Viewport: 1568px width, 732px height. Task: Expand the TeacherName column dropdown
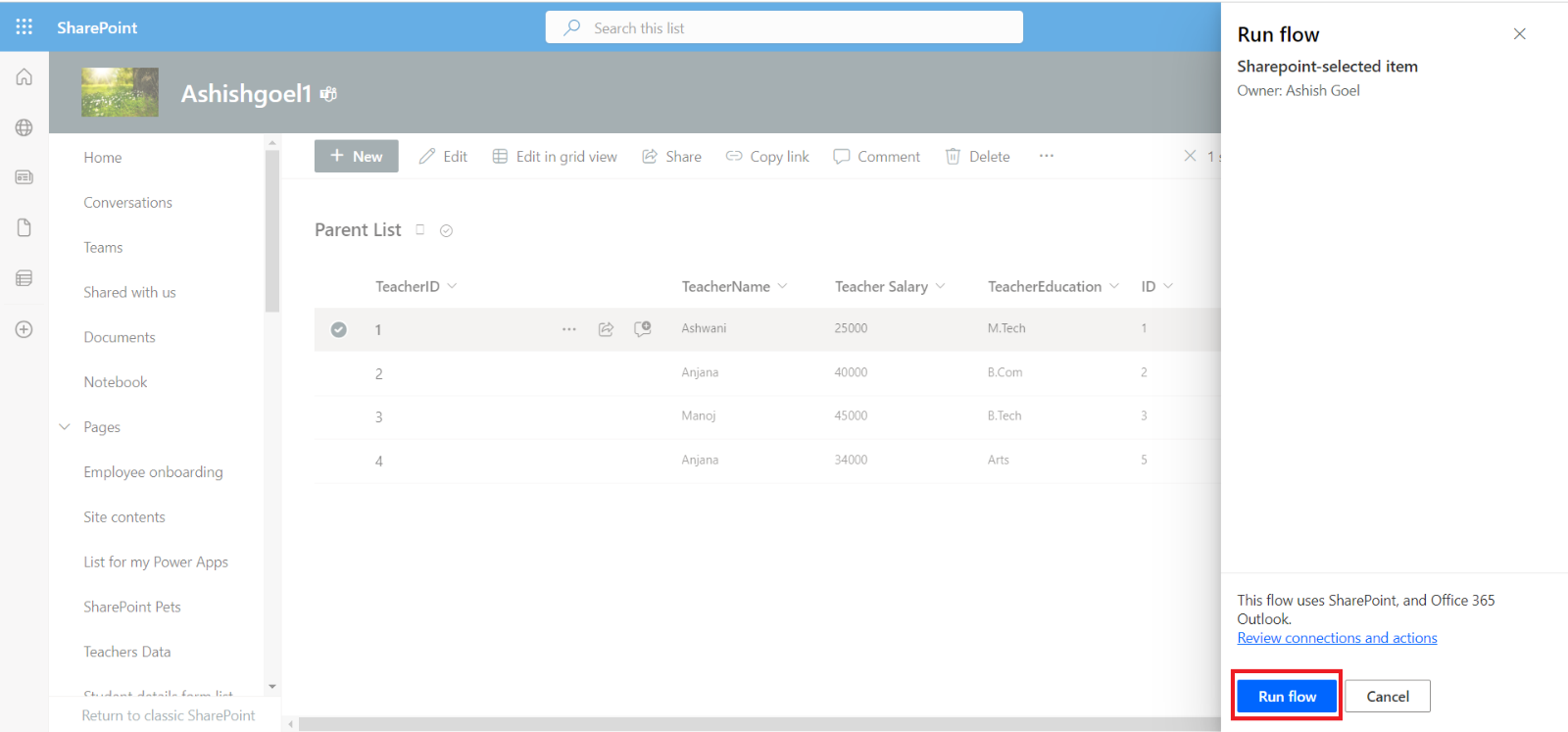click(x=783, y=286)
